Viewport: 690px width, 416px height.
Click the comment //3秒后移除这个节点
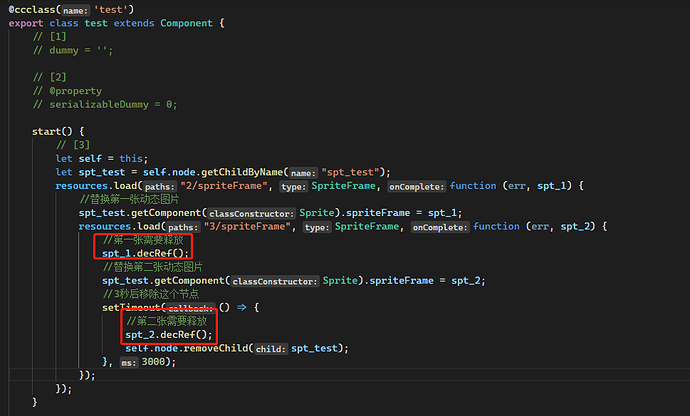[150, 294]
